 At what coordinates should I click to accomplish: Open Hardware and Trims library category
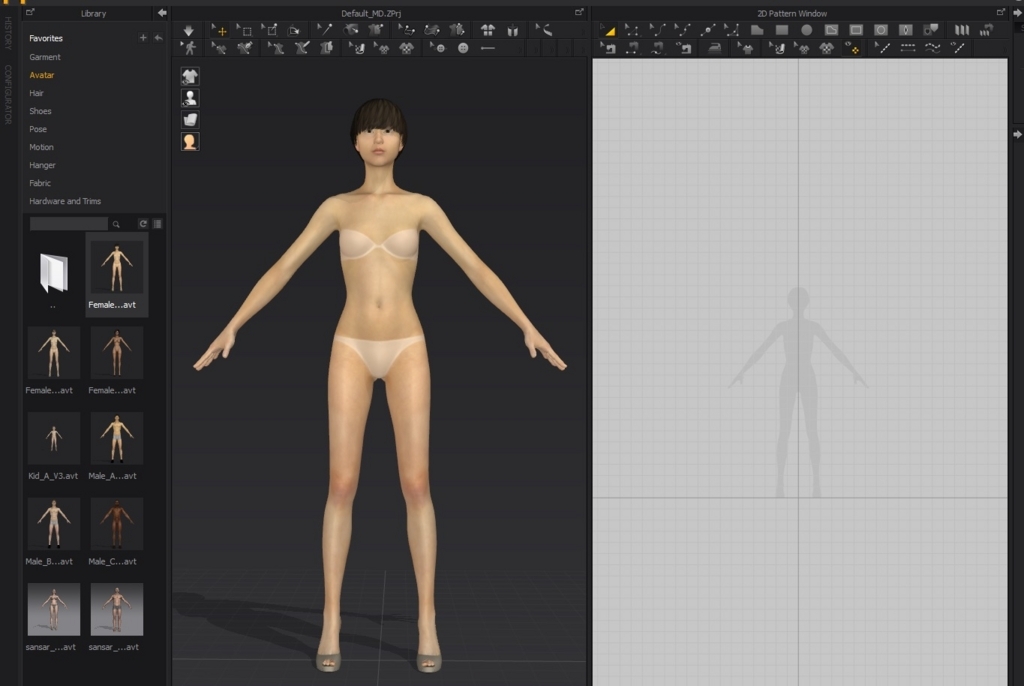click(x=65, y=201)
